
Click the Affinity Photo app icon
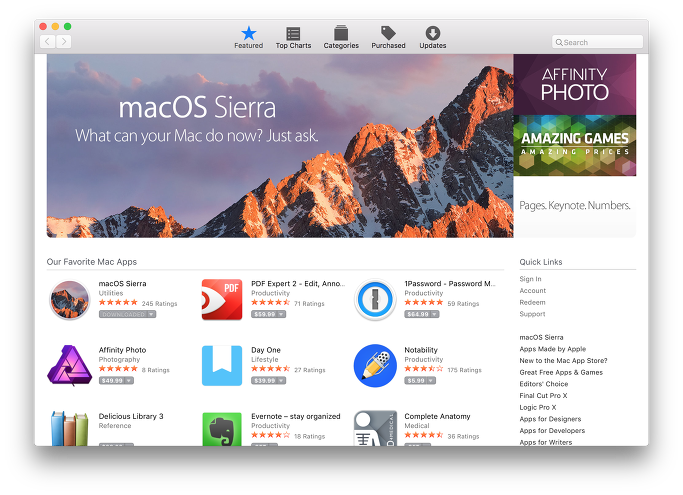coord(70,366)
